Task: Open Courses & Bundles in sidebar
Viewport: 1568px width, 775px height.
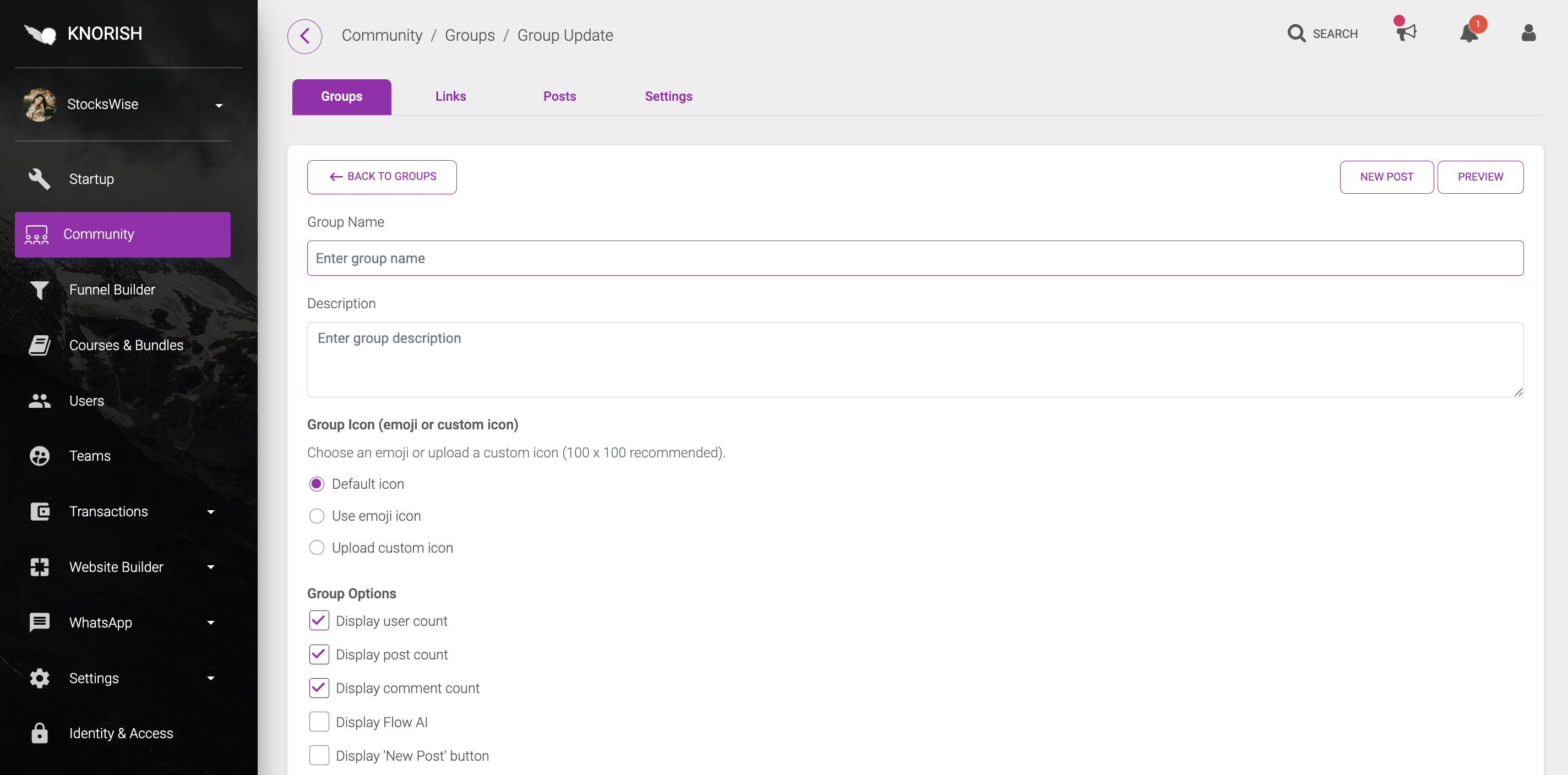Action: (x=123, y=346)
